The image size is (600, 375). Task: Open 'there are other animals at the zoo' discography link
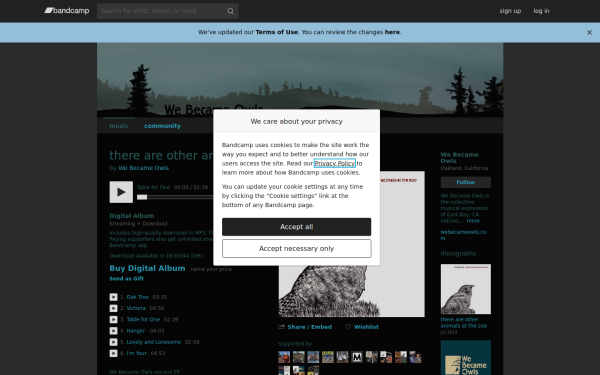coord(464,323)
